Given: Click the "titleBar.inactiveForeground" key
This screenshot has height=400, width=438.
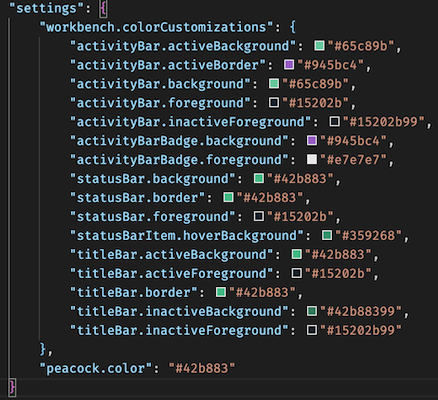Looking at the screenshot, I should click(179, 331).
